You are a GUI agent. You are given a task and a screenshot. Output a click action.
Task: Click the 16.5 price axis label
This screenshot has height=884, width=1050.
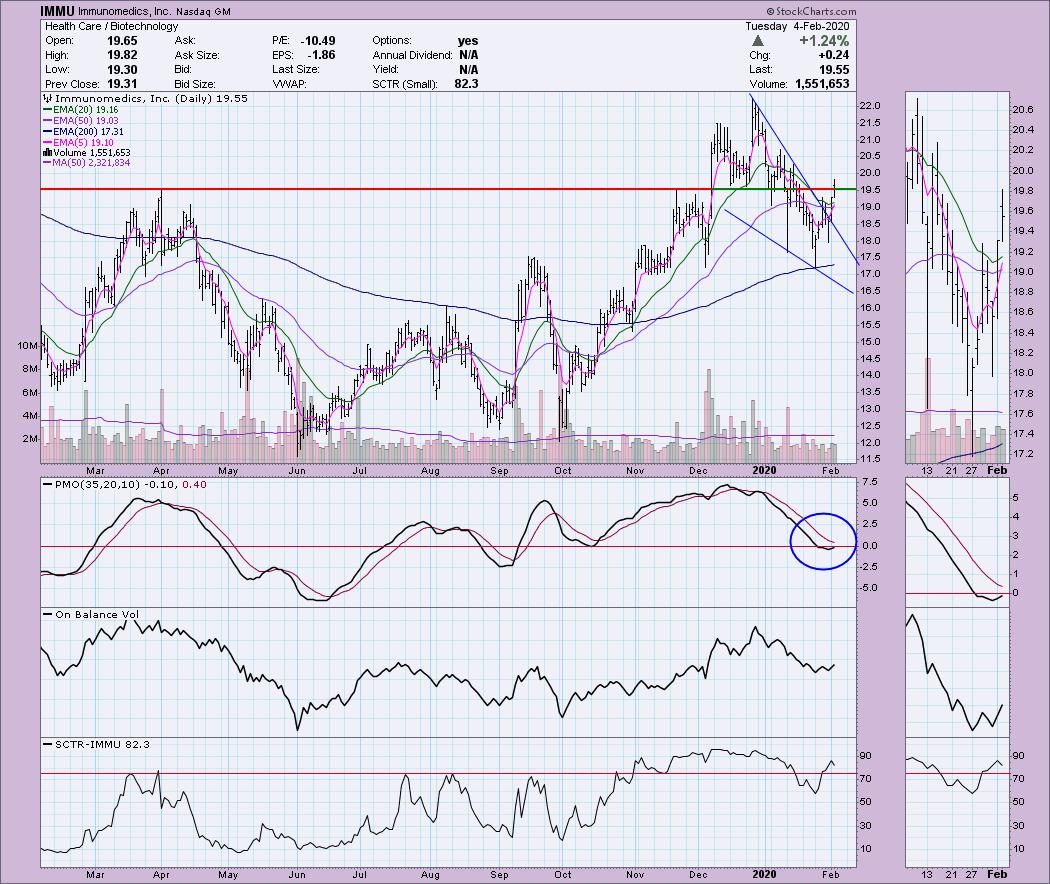[x=870, y=291]
